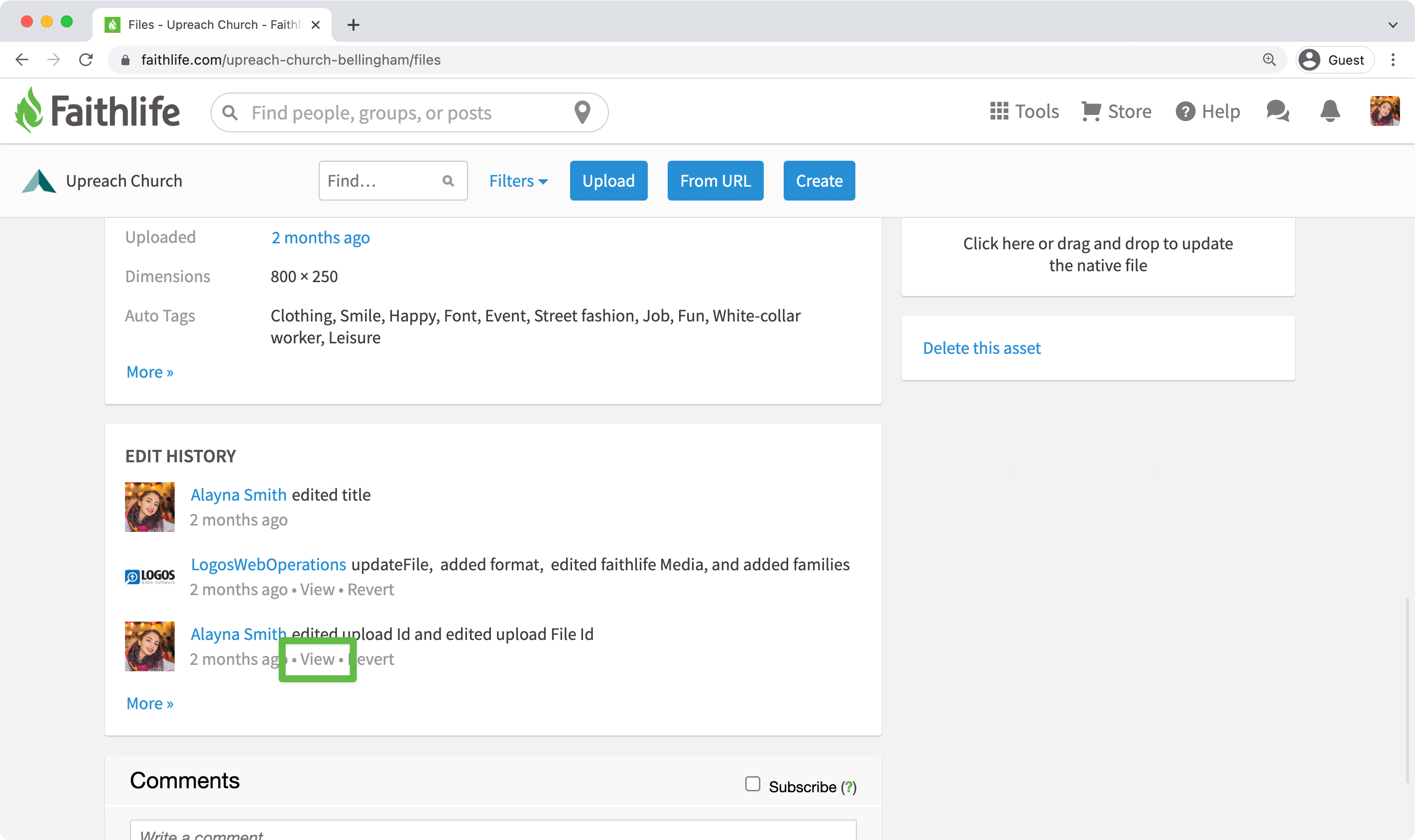Open Upreach Church group name
1415x840 pixels.
pos(124,181)
